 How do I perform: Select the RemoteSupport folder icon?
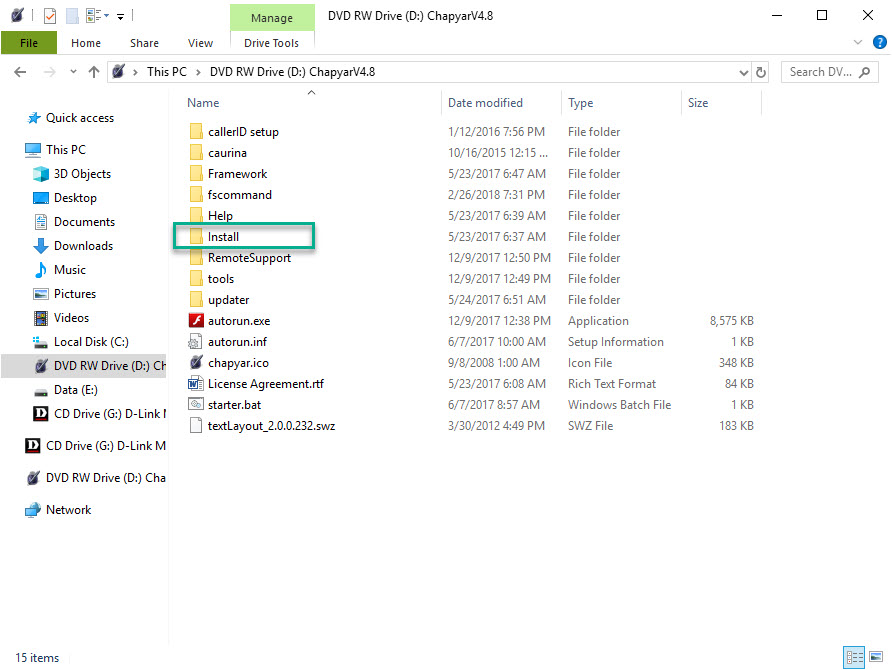point(196,258)
